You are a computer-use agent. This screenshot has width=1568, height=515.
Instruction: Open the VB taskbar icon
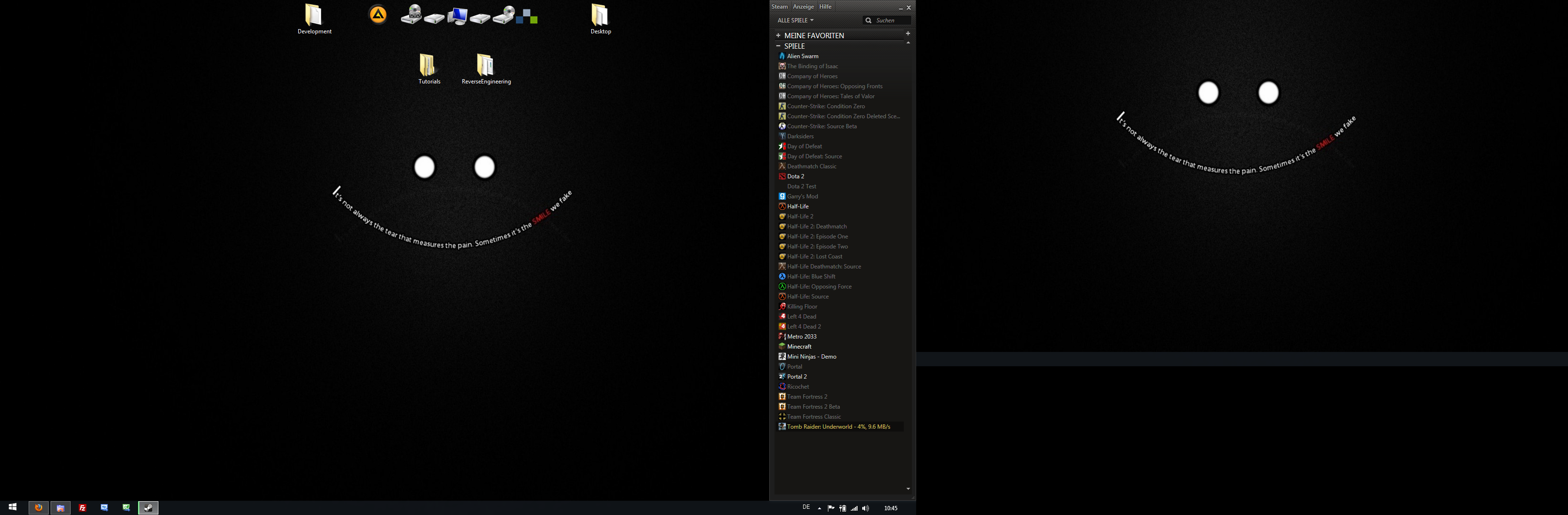coord(104,508)
